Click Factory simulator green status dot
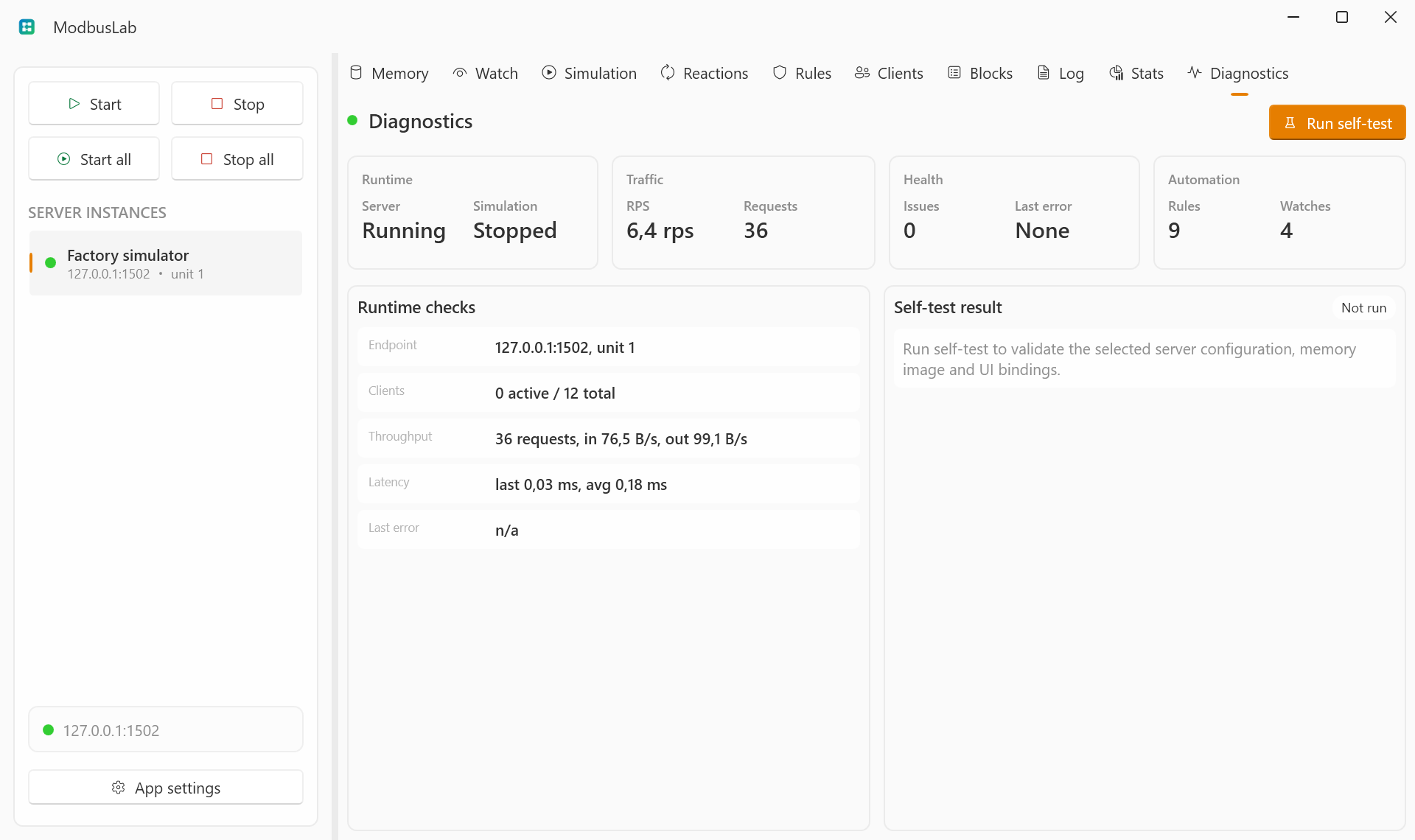The image size is (1415, 840). click(x=51, y=263)
